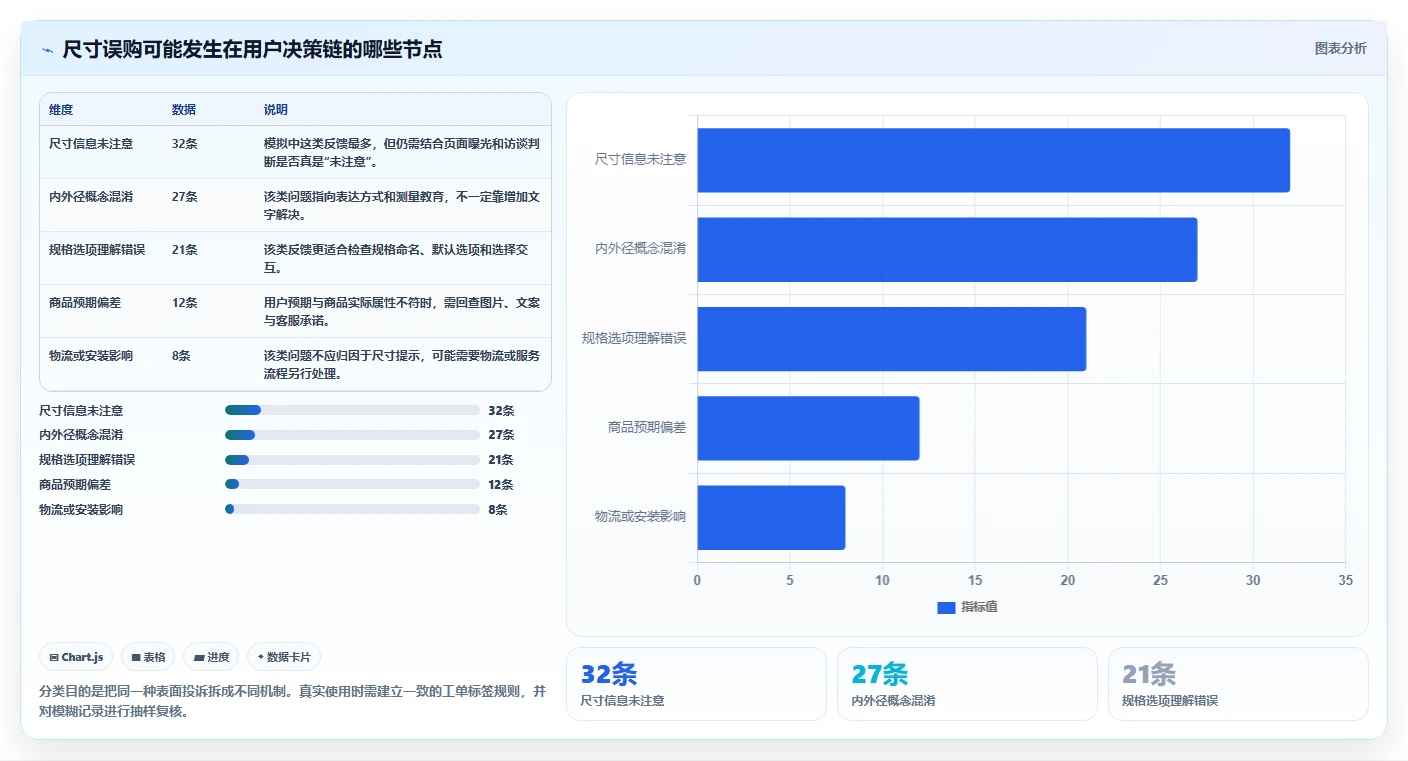The image size is (1408, 761).
Task: Select table cell 内外径概念混淆
Action: click(91, 196)
